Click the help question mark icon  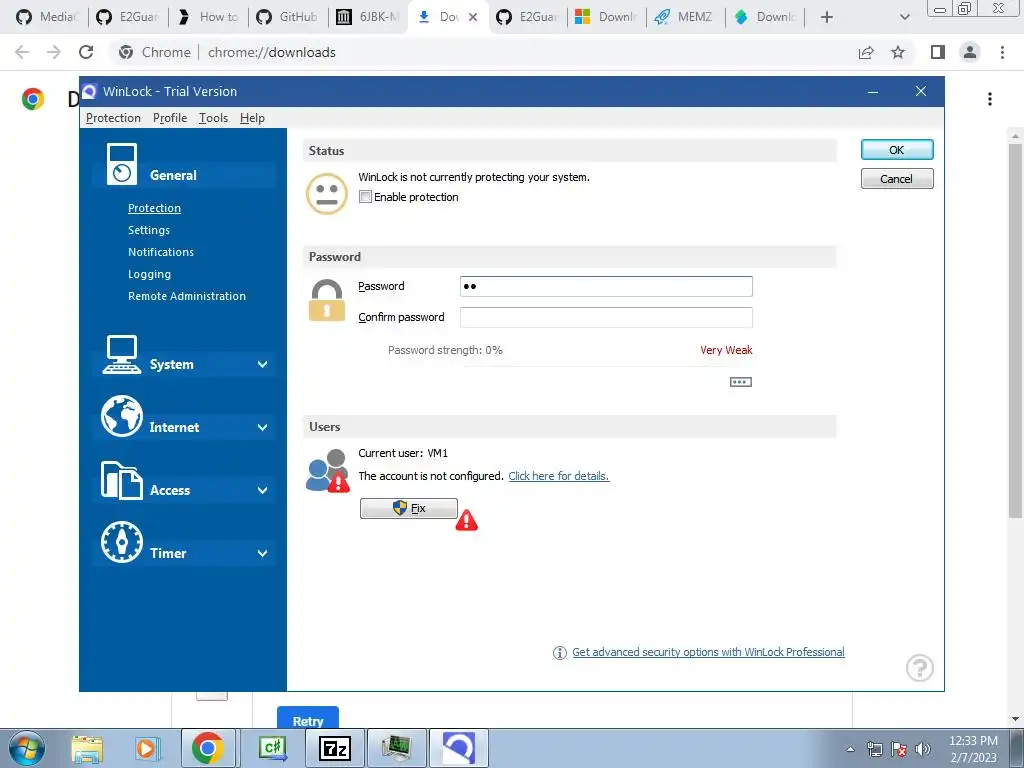pyautogui.click(x=920, y=667)
